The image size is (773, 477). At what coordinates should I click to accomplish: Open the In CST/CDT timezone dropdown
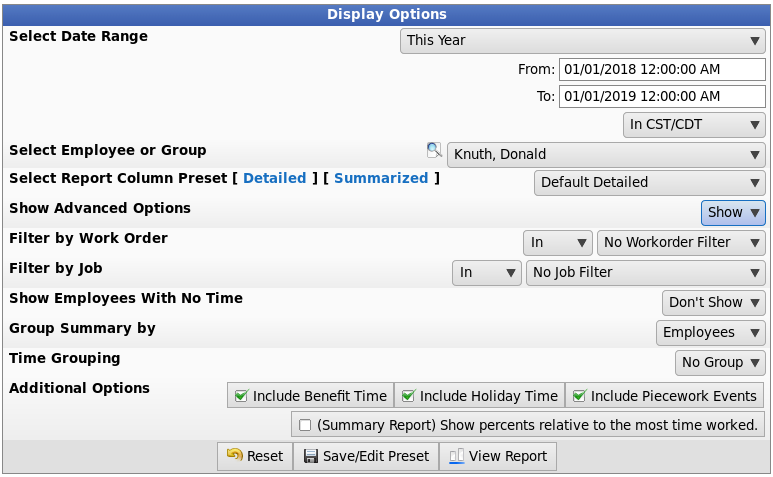coord(694,125)
